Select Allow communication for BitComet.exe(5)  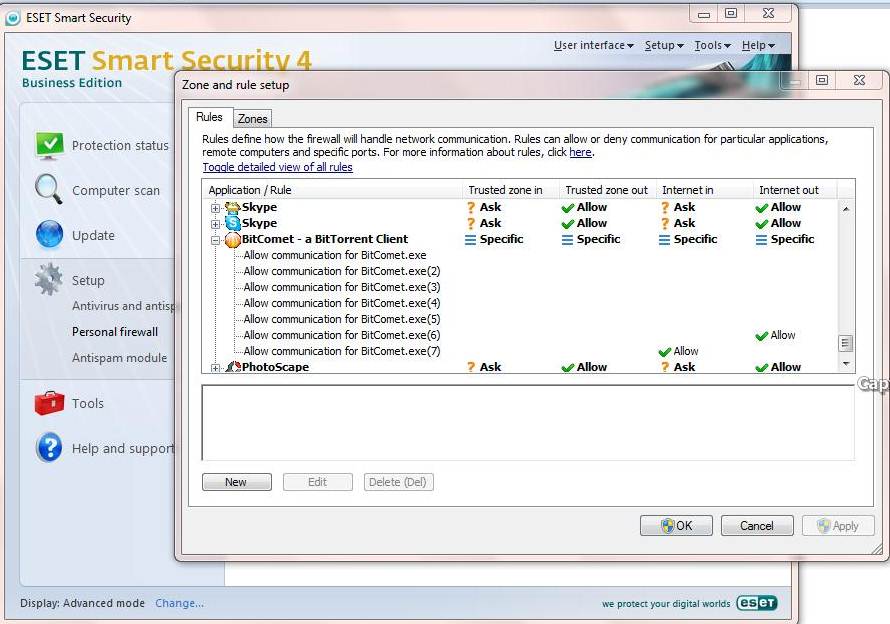[x=342, y=319]
